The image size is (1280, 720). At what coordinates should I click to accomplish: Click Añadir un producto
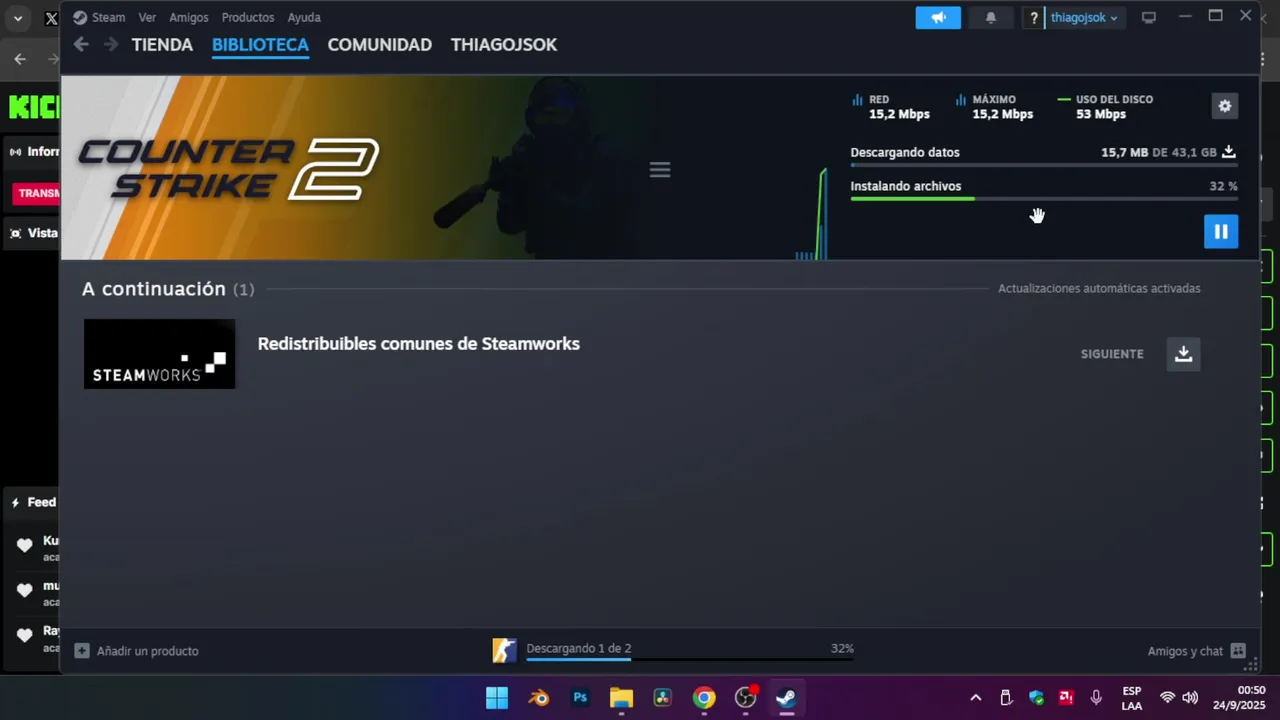(x=148, y=651)
